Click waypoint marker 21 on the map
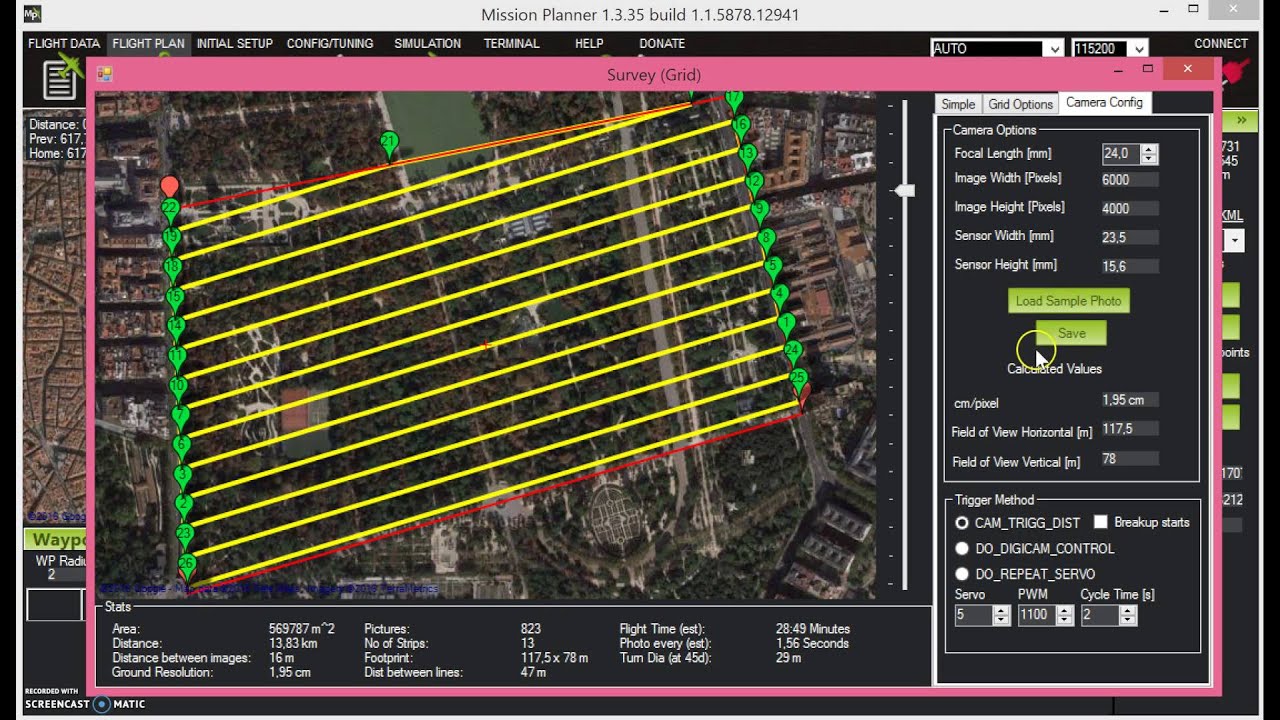Image resolution: width=1280 pixels, height=720 pixels. coord(390,145)
